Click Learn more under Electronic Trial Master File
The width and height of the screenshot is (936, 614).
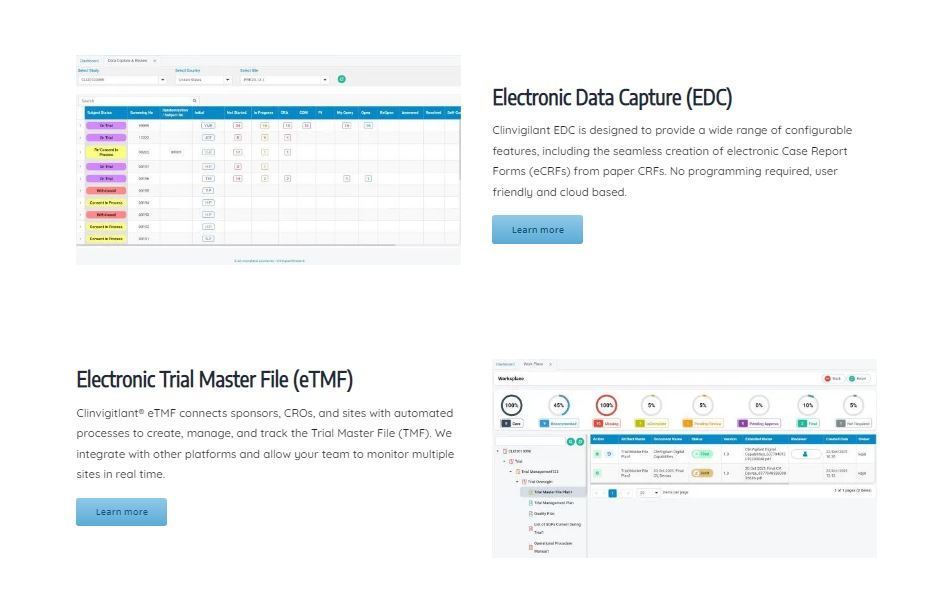121,512
